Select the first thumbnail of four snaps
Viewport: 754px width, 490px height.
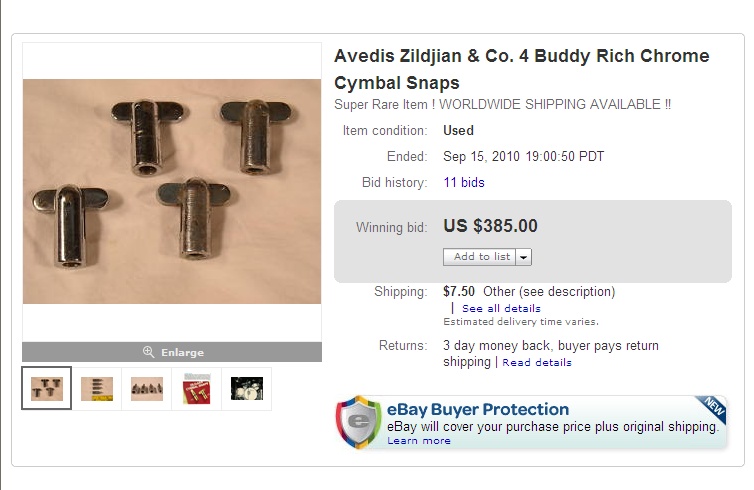47,388
